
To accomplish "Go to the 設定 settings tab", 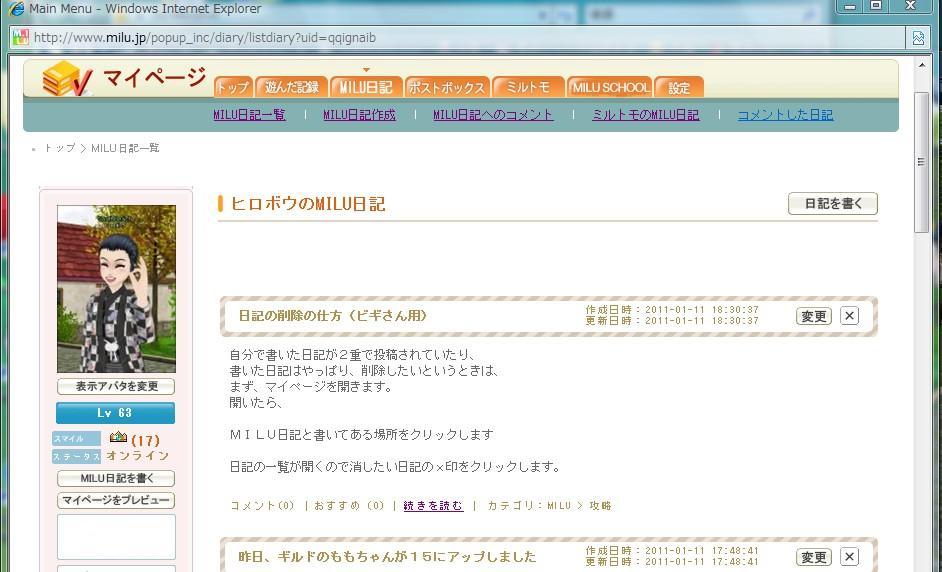I will point(679,88).
